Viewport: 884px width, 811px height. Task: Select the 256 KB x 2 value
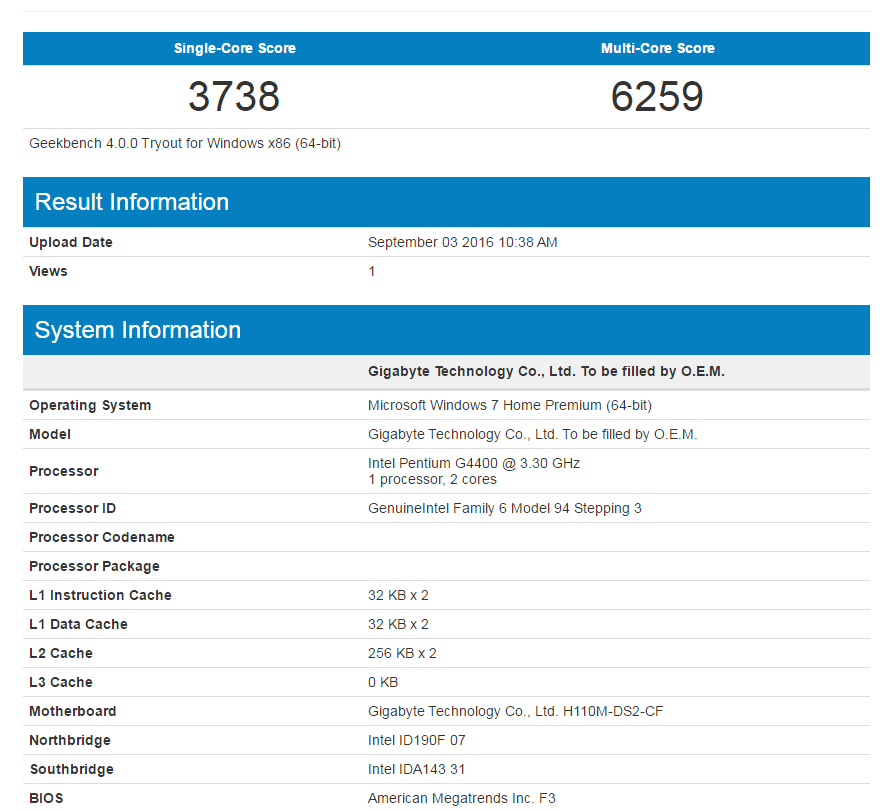[x=403, y=654]
